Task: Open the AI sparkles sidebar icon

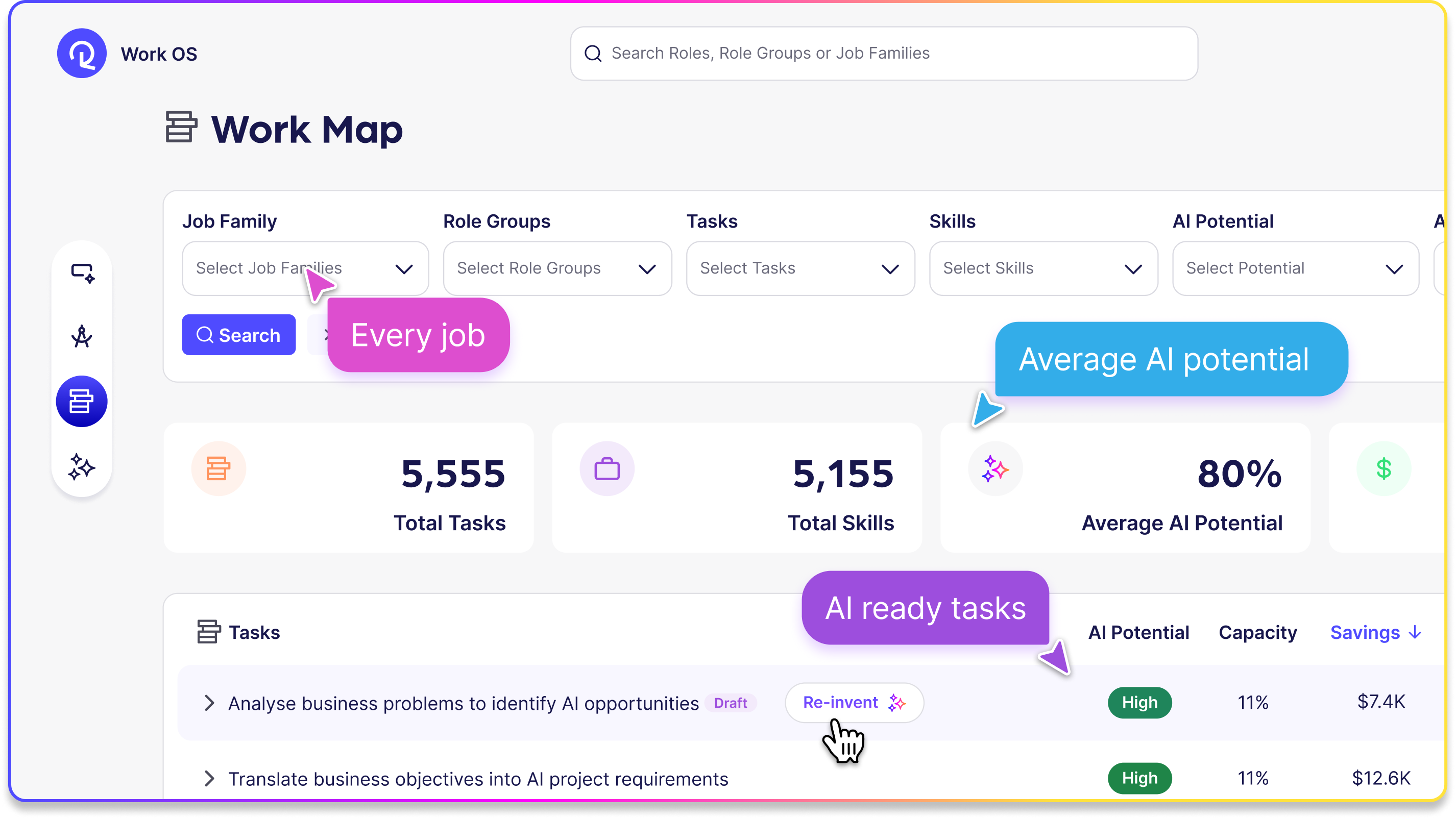Action: (x=82, y=467)
